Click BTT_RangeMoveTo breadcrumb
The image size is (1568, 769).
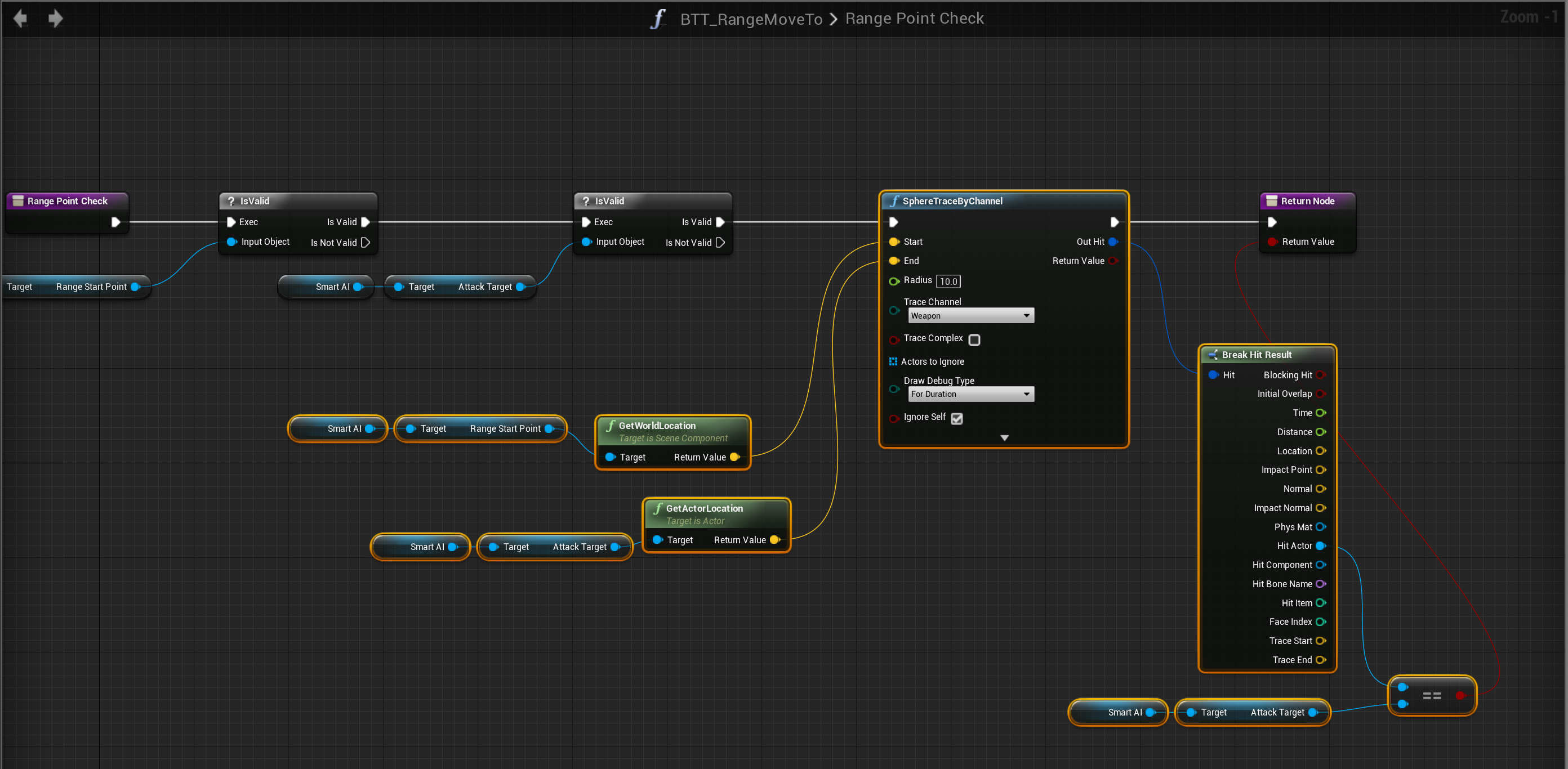pos(751,19)
